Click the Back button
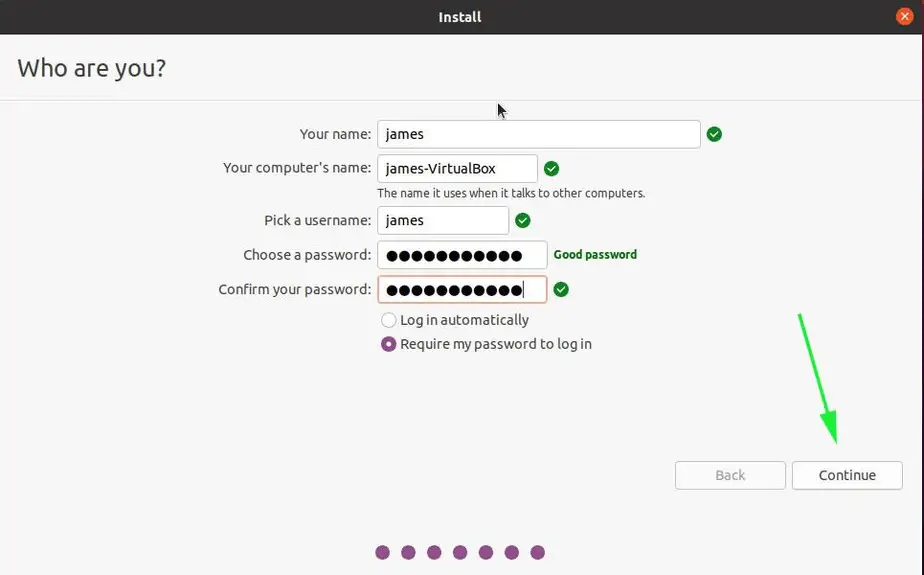Screen dimensions: 924x575 click(730, 475)
